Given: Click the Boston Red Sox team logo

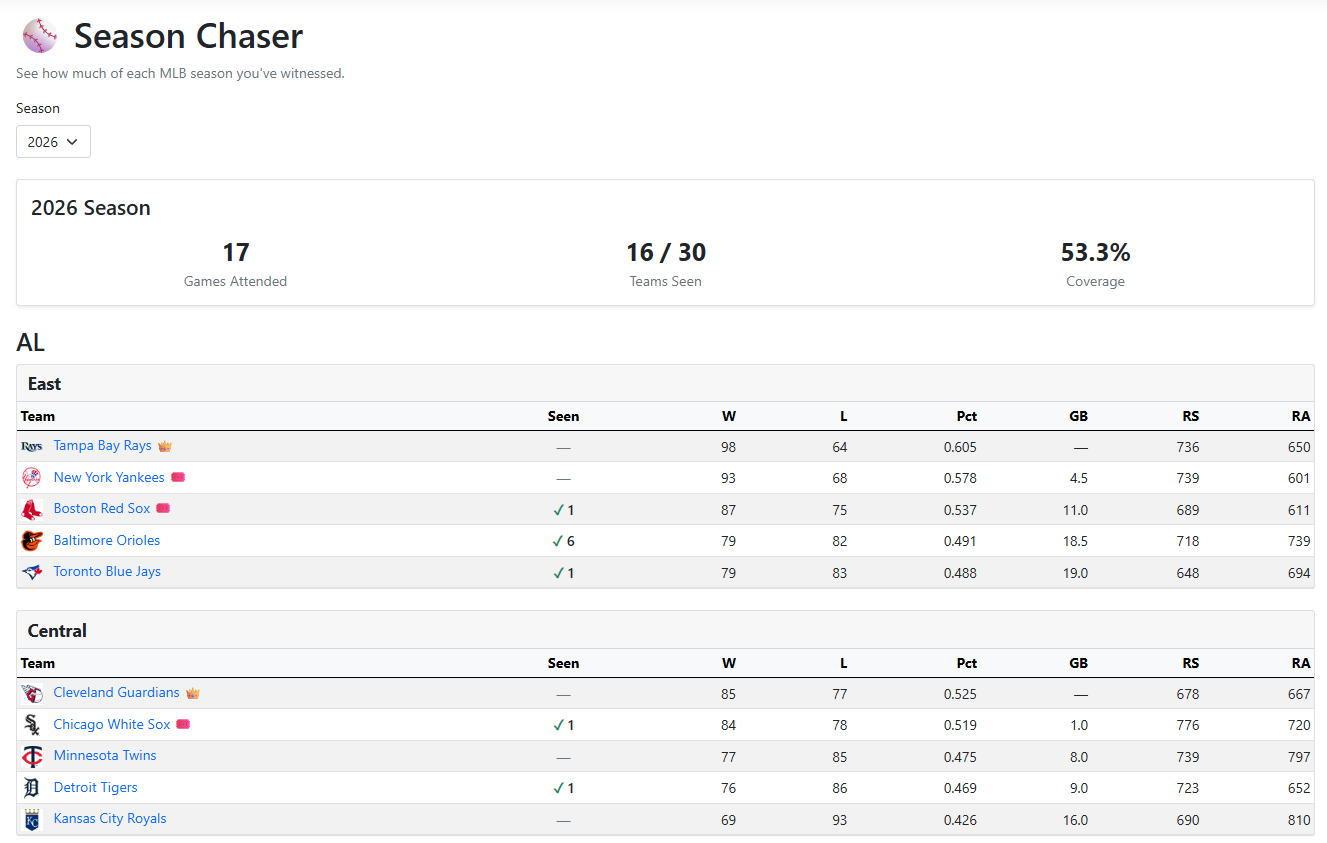Looking at the screenshot, I should (x=32, y=509).
